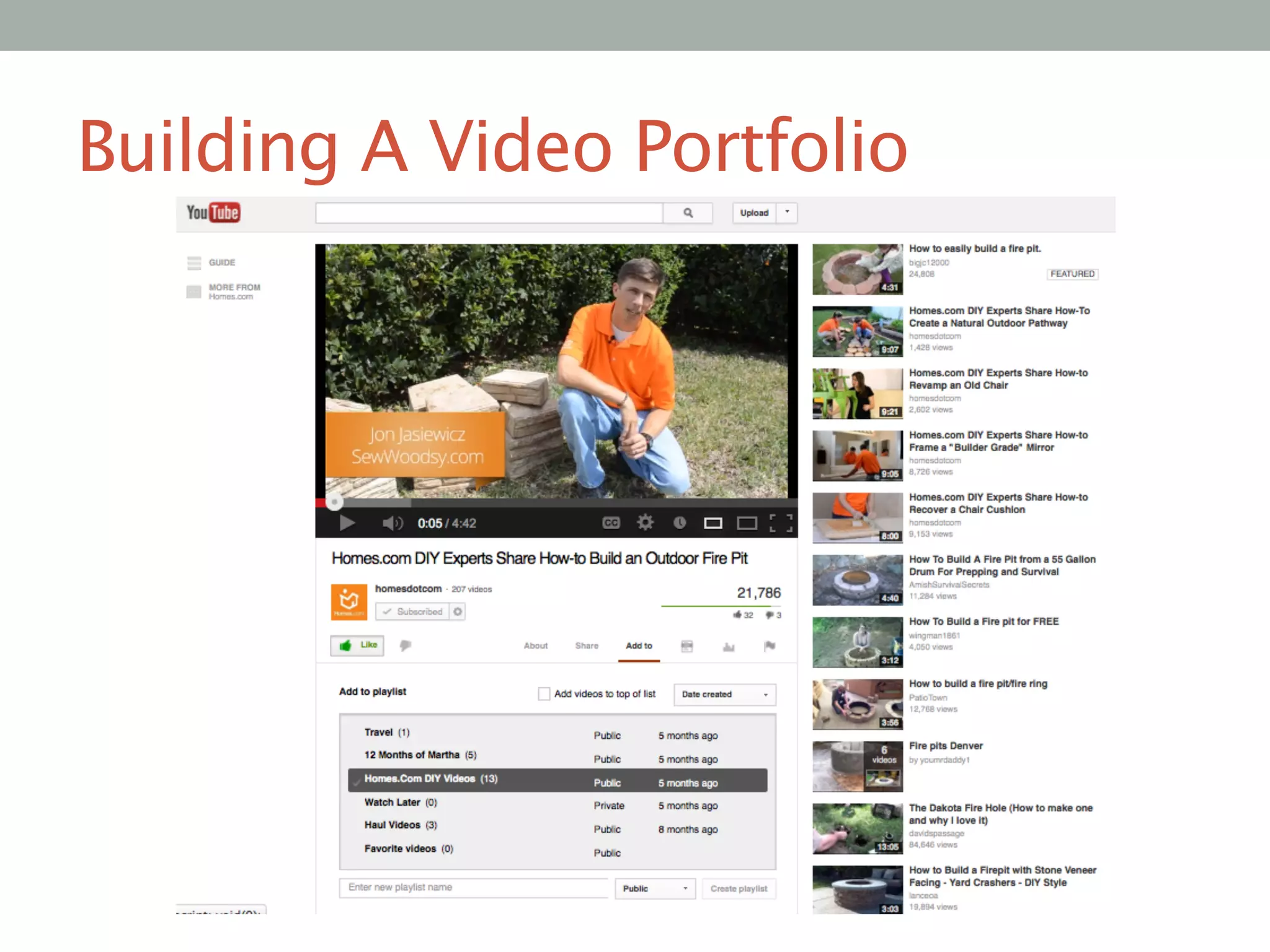Open Create a Natural Outdoor Pathway video title
This screenshot has width=1270, height=952.
tap(999, 317)
